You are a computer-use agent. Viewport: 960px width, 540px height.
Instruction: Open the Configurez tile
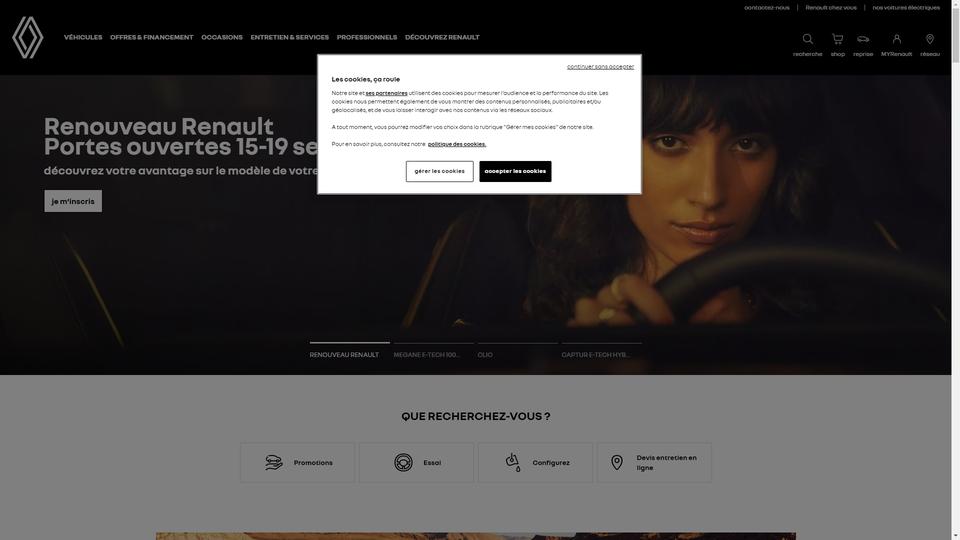pos(535,463)
